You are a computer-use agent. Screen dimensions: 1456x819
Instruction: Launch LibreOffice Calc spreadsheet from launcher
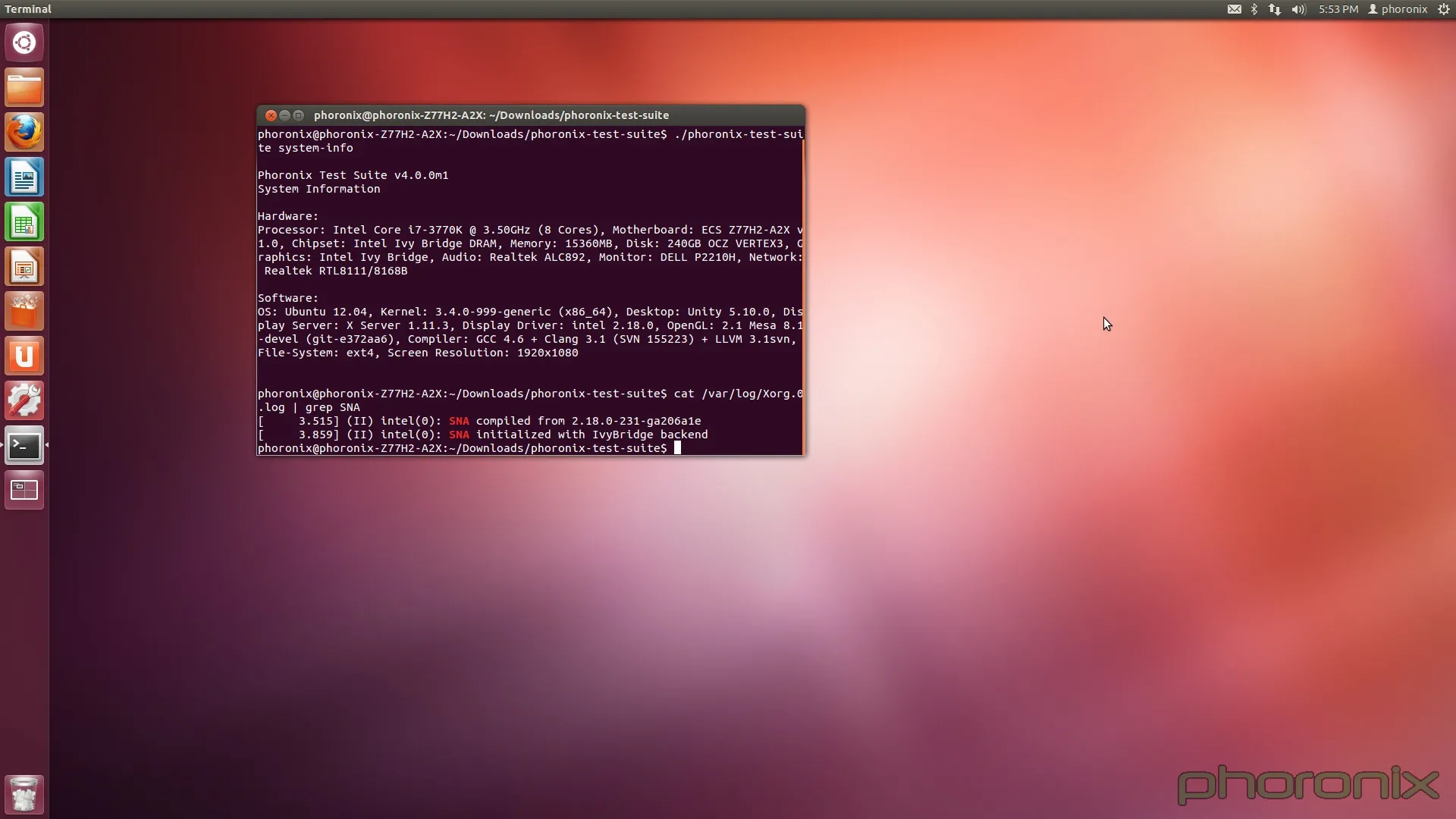[x=24, y=221]
